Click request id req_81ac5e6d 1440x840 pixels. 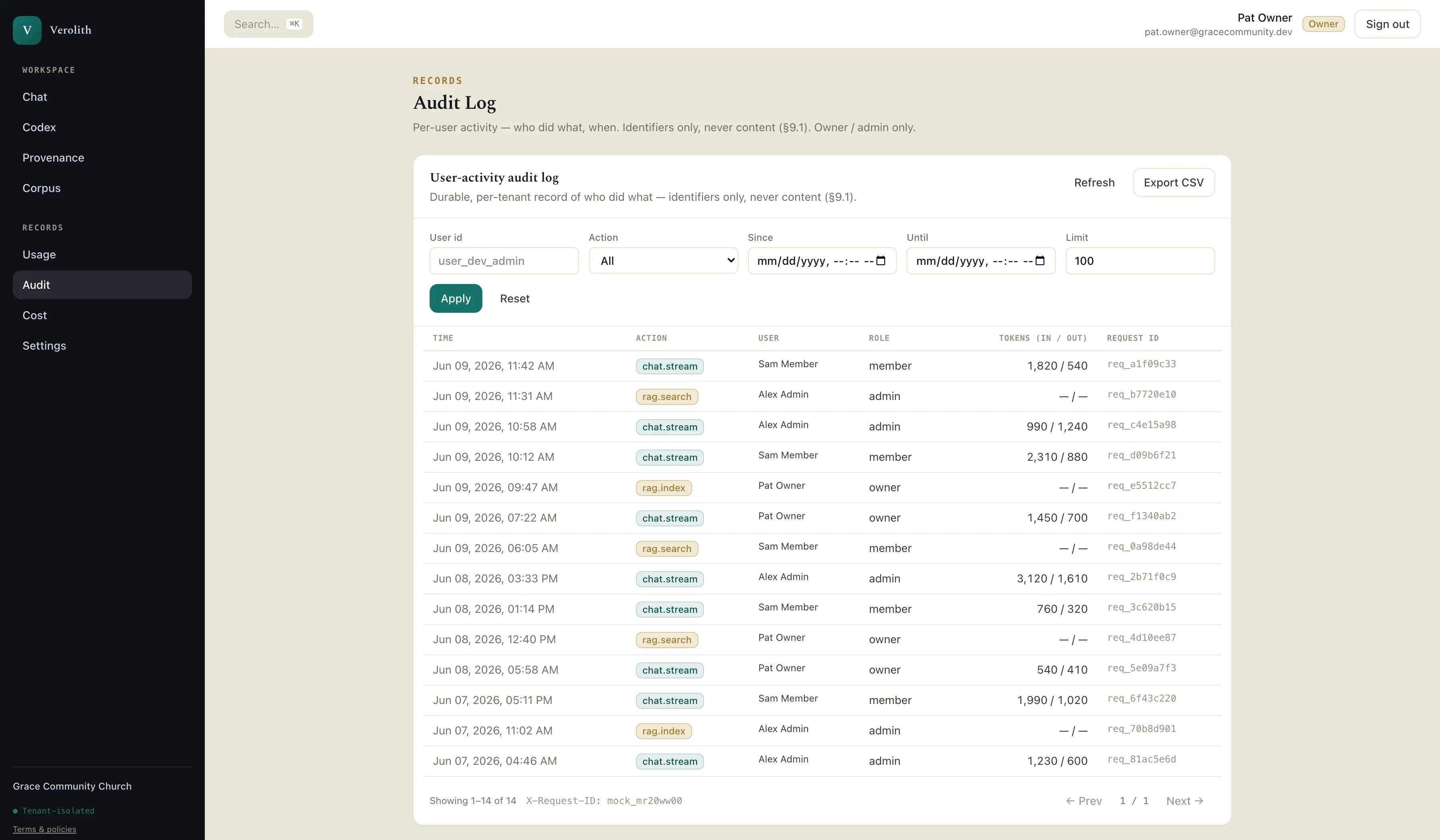click(1142, 759)
